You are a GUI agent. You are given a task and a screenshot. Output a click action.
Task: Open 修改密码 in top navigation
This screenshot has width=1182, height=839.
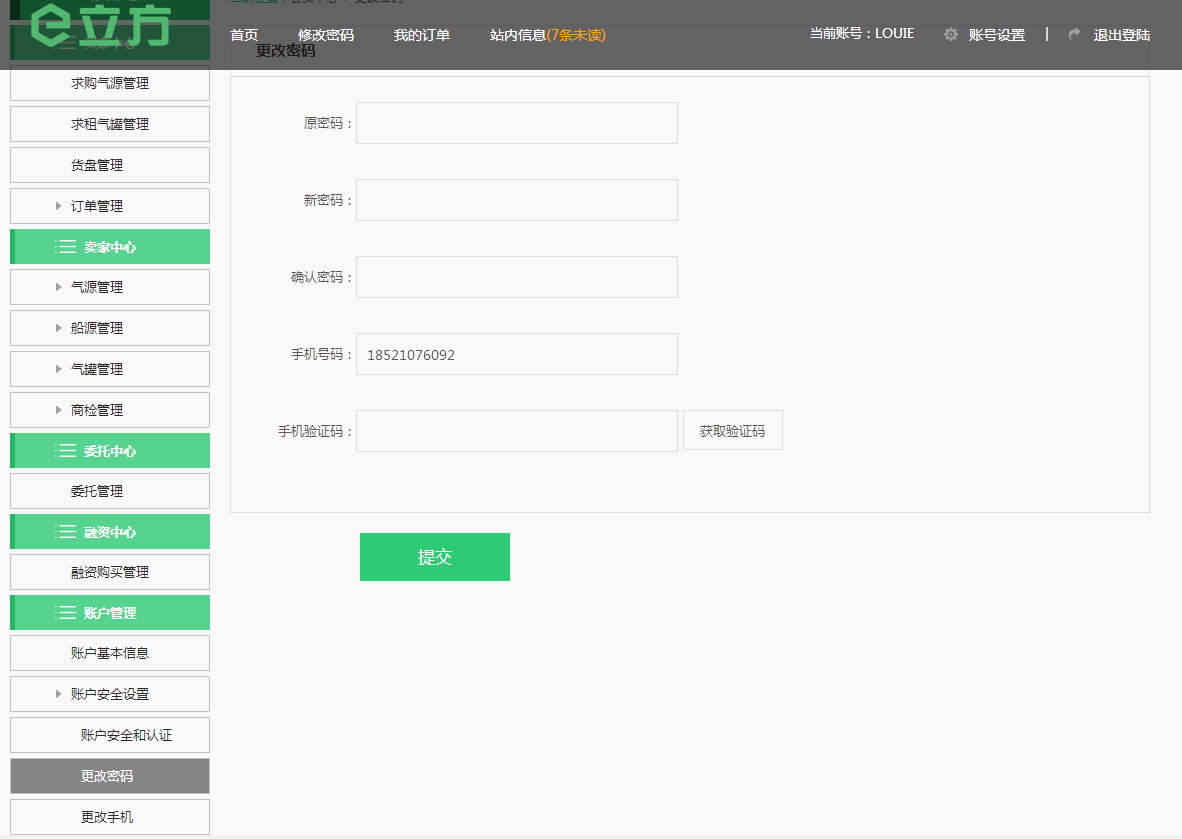[x=326, y=35]
